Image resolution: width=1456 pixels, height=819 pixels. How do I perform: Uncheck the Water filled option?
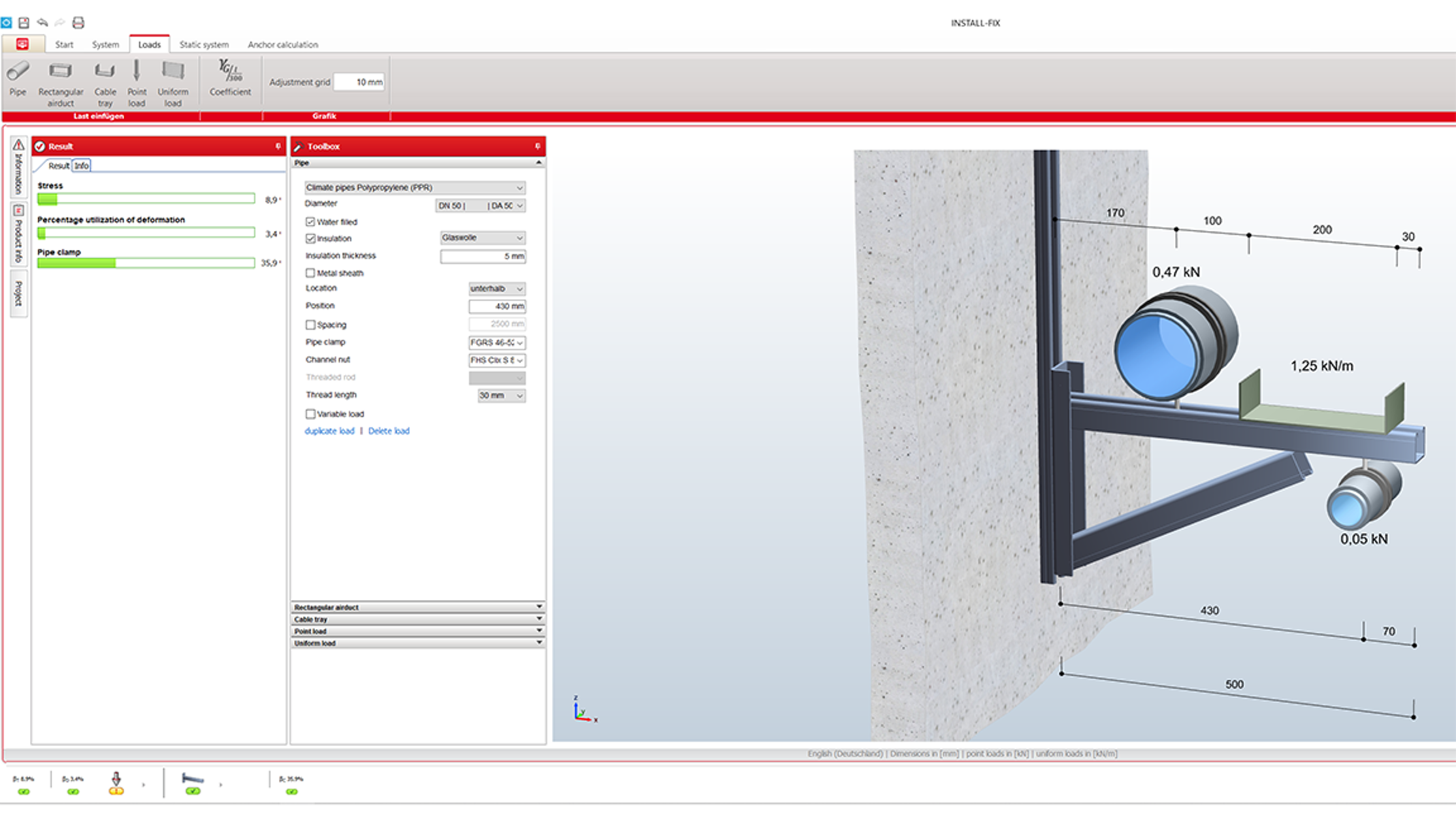[x=310, y=222]
